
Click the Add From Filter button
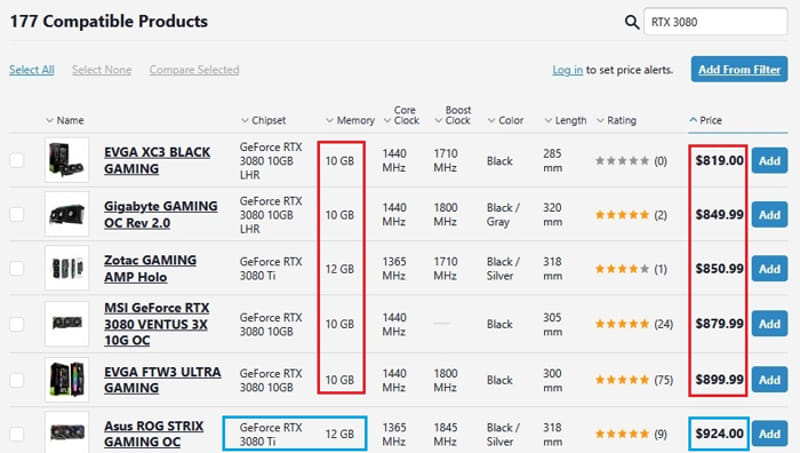click(739, 69)
